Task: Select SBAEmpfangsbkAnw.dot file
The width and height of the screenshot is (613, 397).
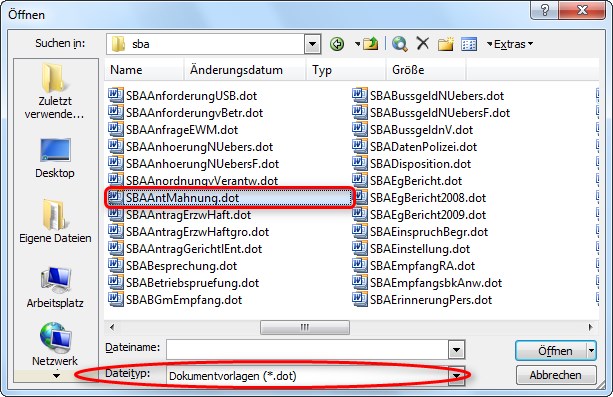Action: (x=427, y=283)
